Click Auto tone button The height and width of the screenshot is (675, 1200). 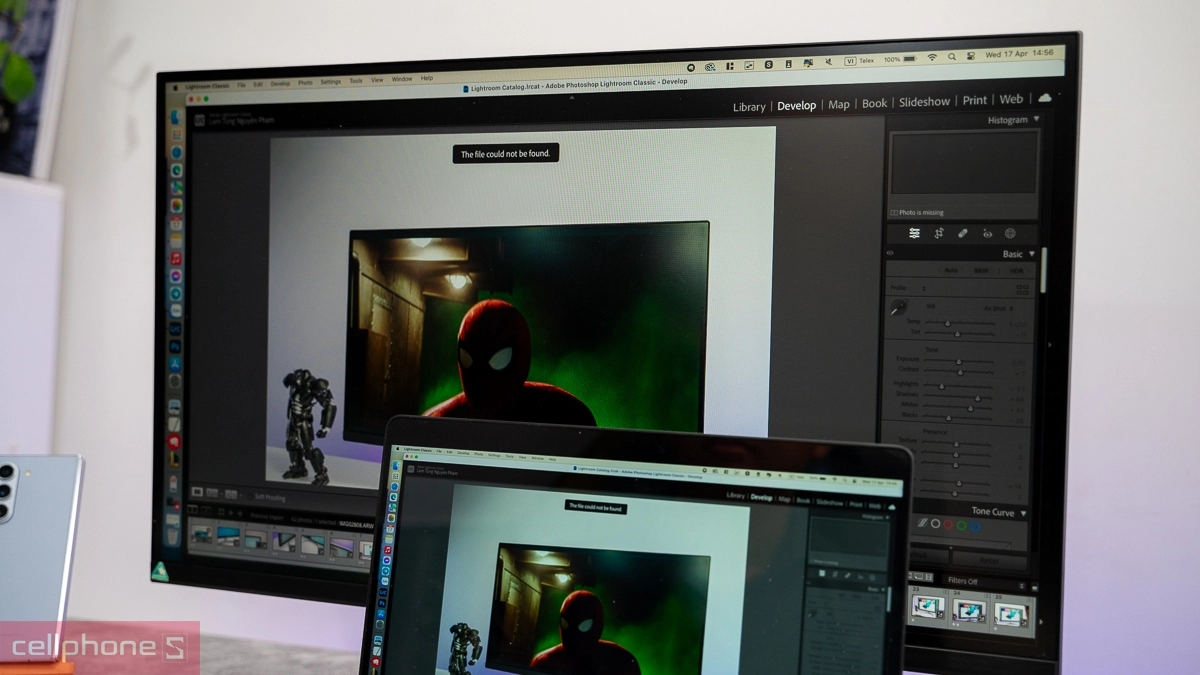(x=952, y=271)
